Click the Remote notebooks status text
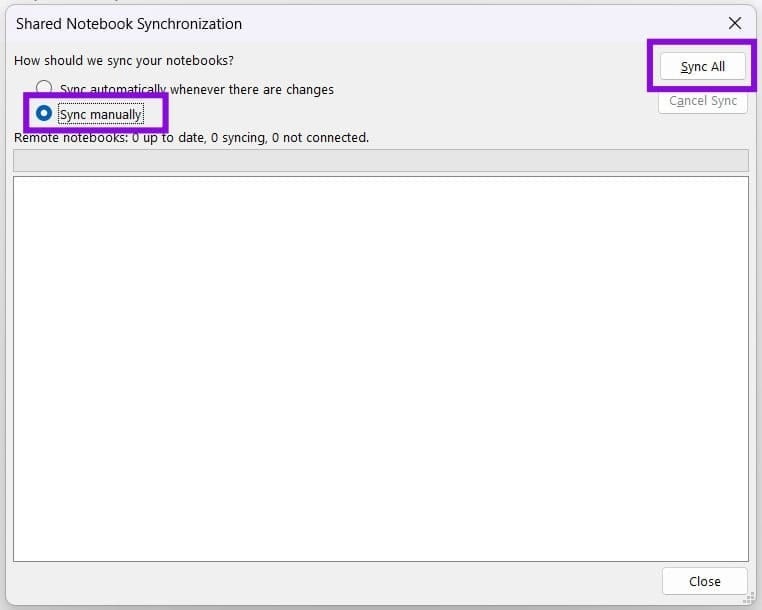This screenshot has width=762, height=610. (x=191, y=138)
